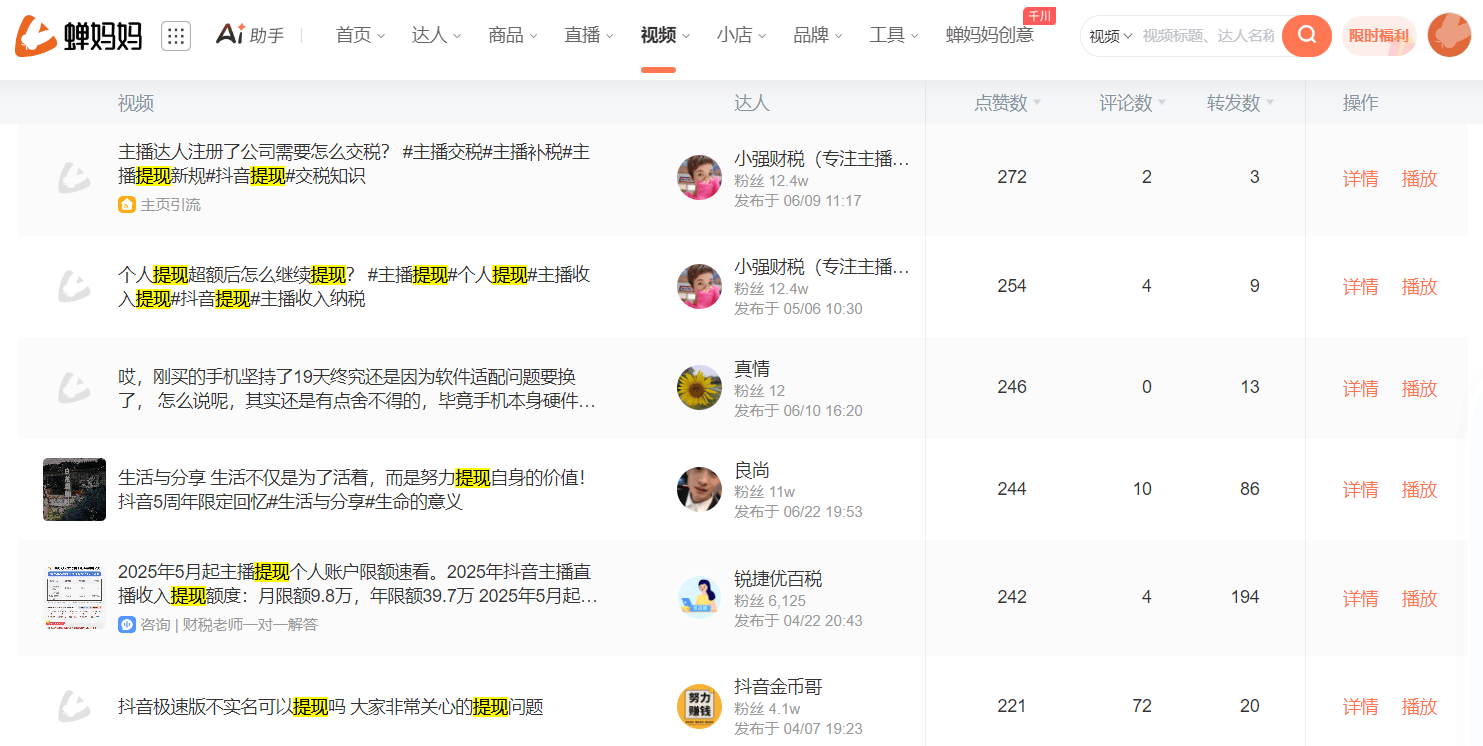
Task: Click the 千川 red badge
Action: (1039, 16)
